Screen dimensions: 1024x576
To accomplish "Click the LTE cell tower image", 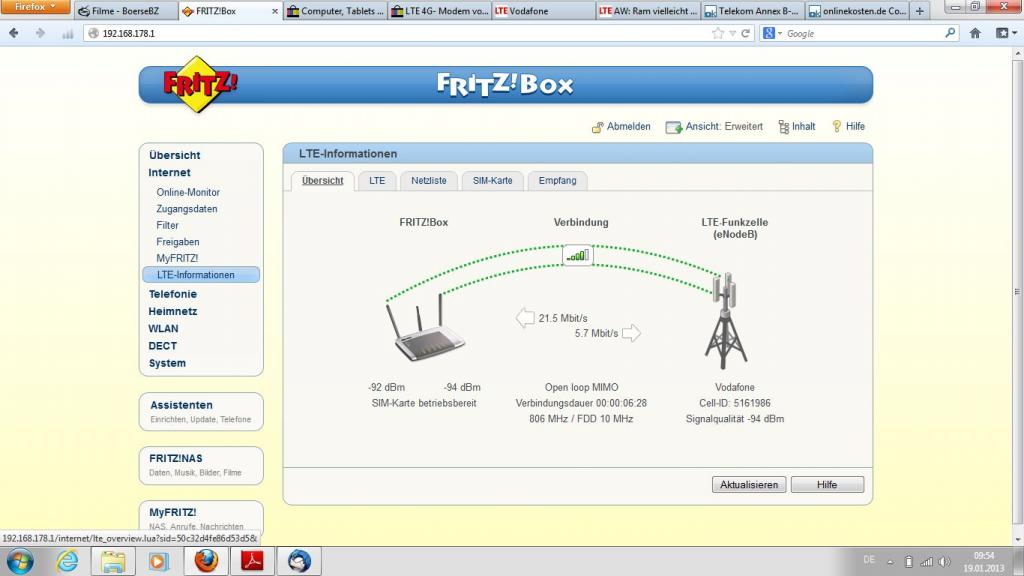I will [725, 321].
